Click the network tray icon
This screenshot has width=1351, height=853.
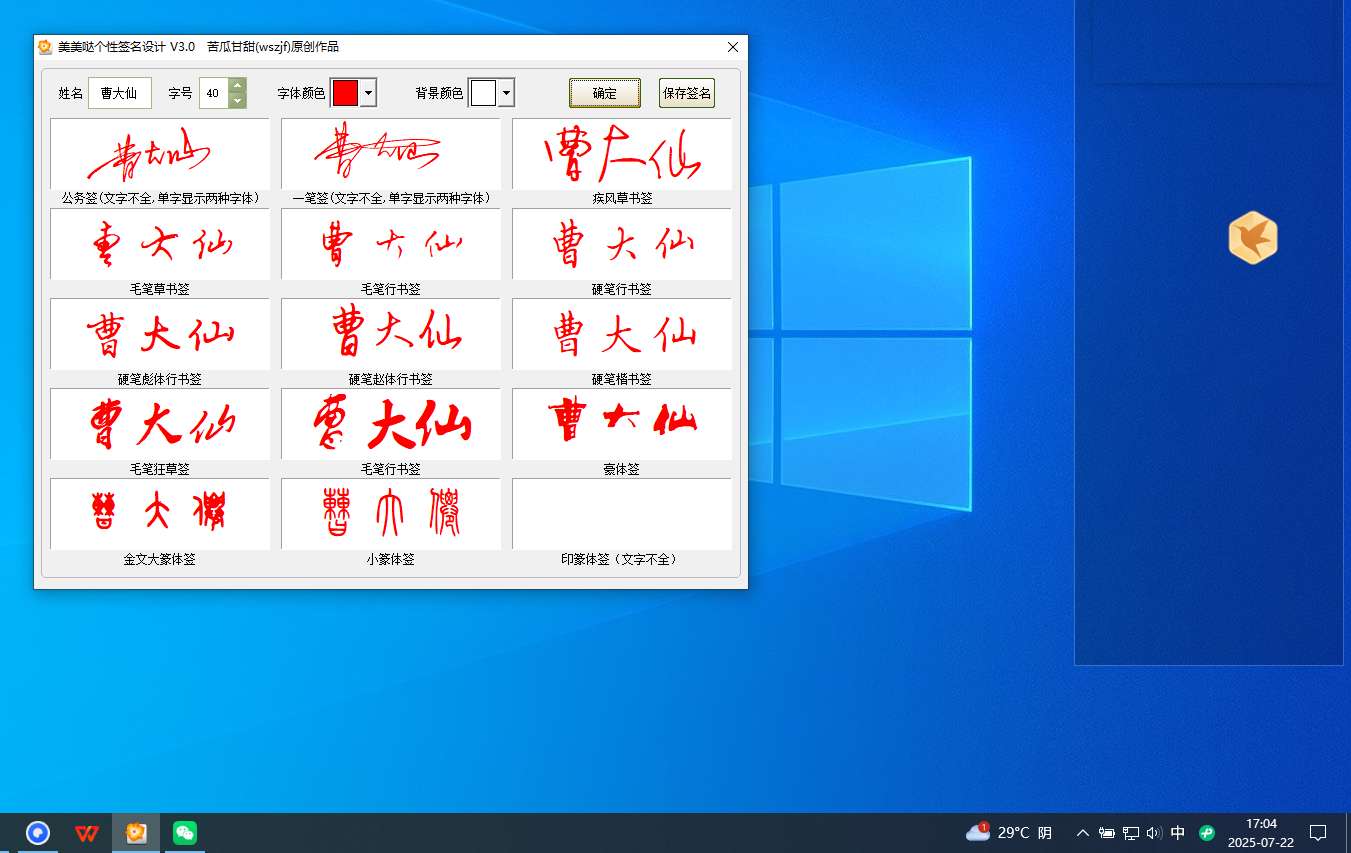coord(1131,832)
